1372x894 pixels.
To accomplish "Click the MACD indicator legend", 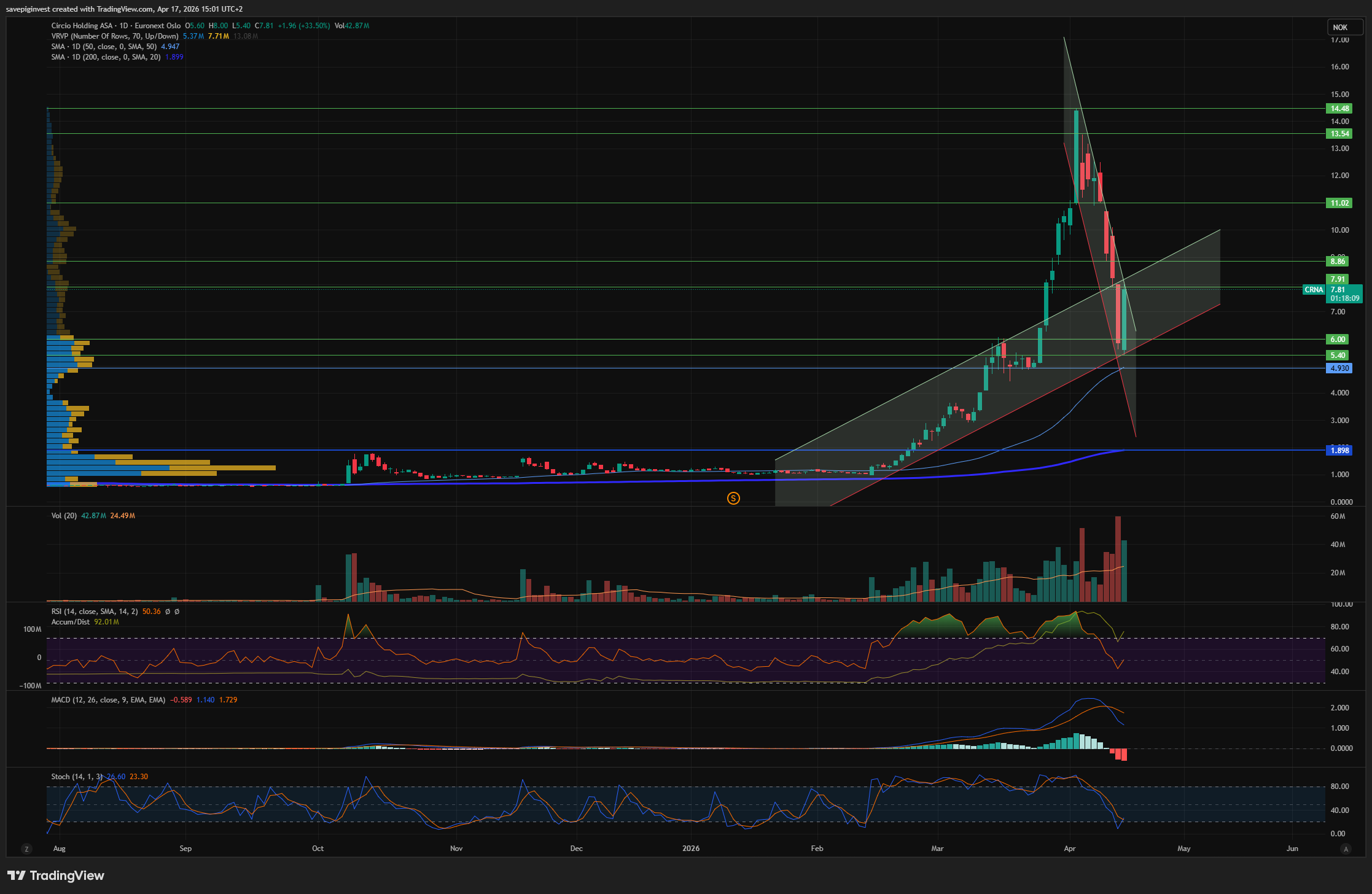I will point(108,700).
